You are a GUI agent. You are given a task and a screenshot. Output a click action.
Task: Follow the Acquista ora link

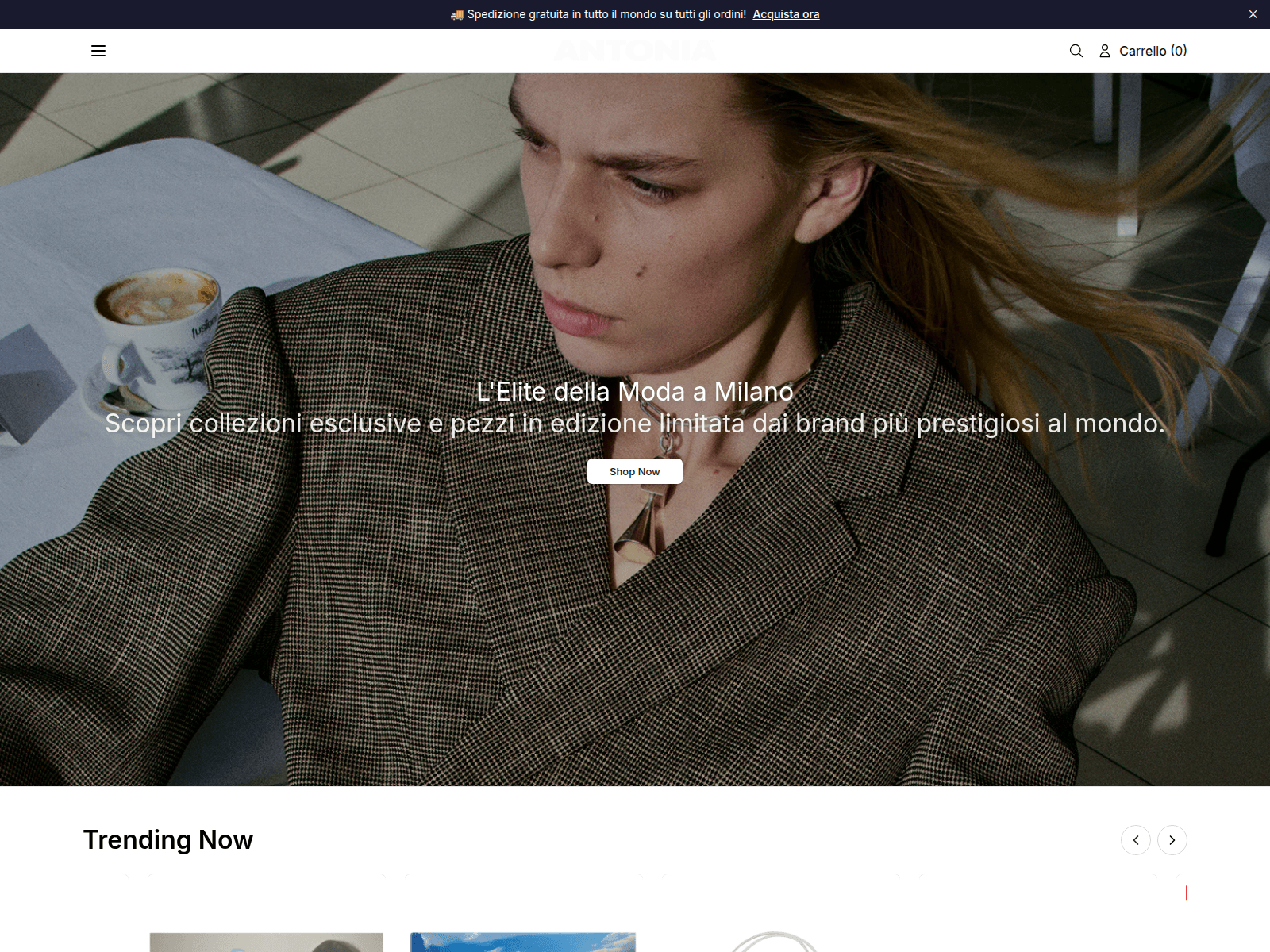[786, 14]
